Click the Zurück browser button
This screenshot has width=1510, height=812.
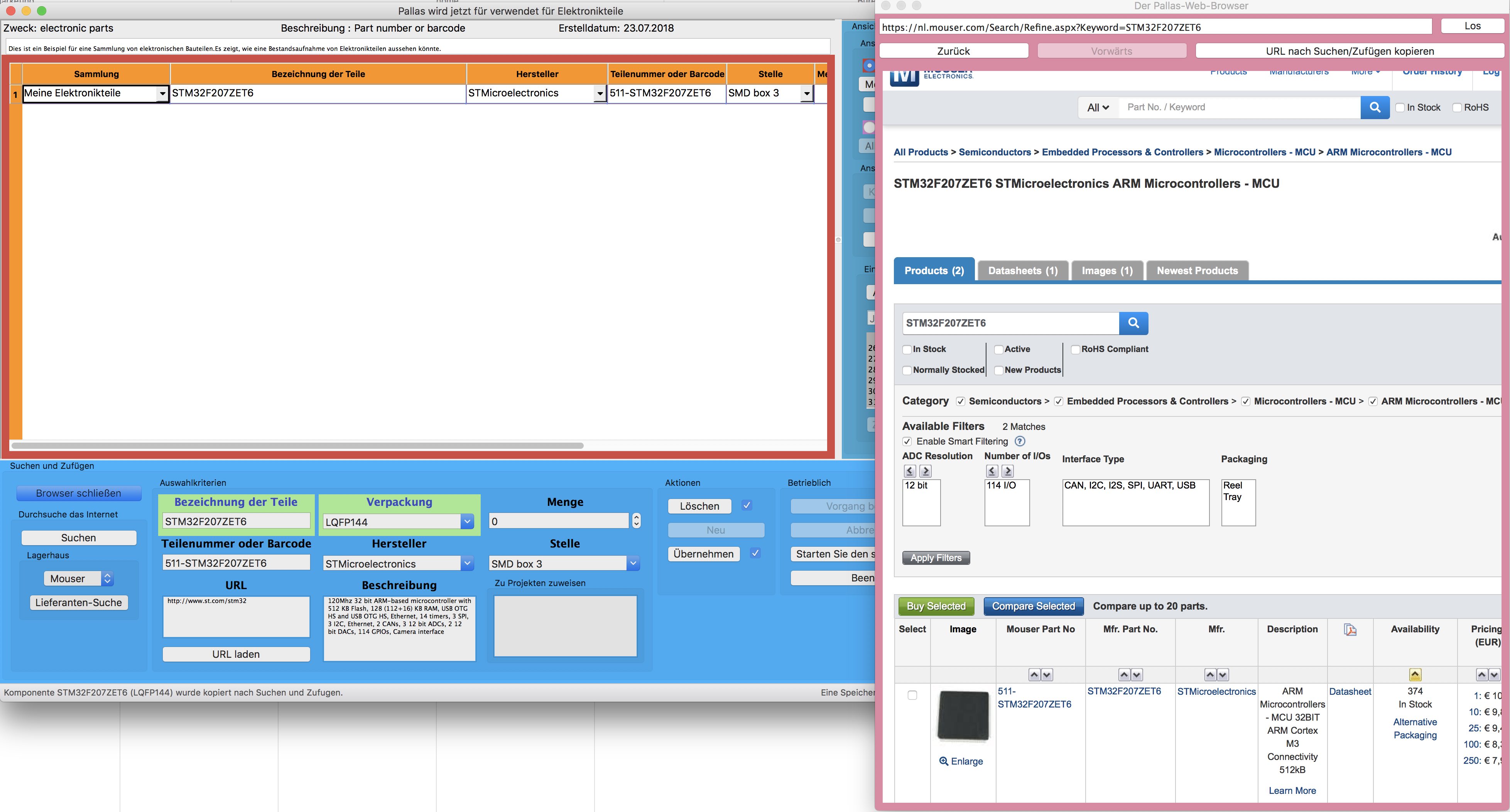(x=954, y=51)
